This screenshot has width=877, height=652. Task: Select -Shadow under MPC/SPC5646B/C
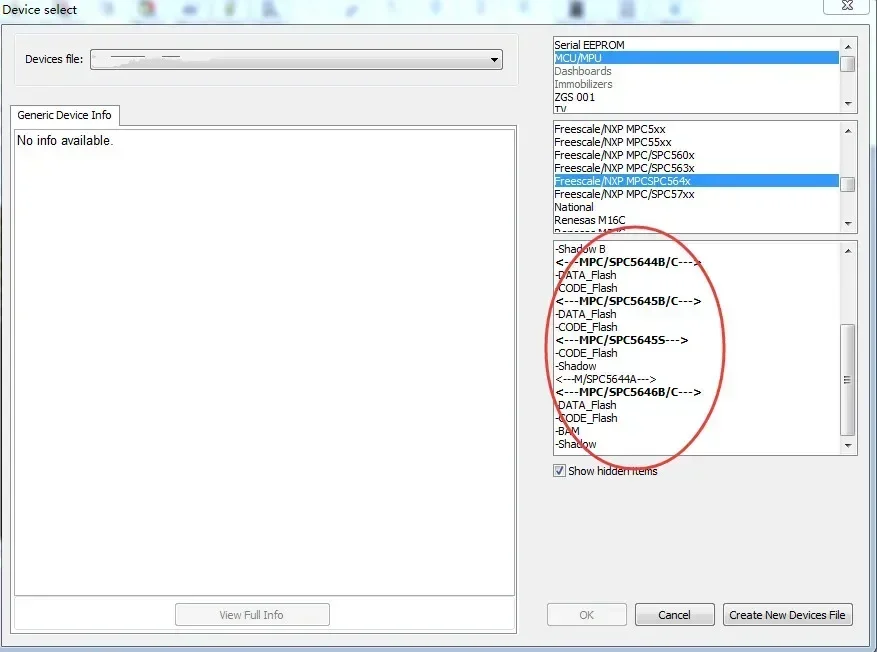[x=696, y=444]
